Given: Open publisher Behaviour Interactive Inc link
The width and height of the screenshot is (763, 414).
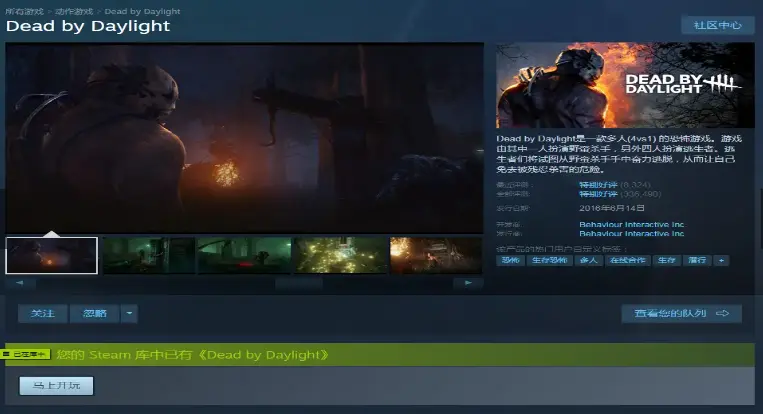Looking at the screenshot, I should (x=632, y=234).
